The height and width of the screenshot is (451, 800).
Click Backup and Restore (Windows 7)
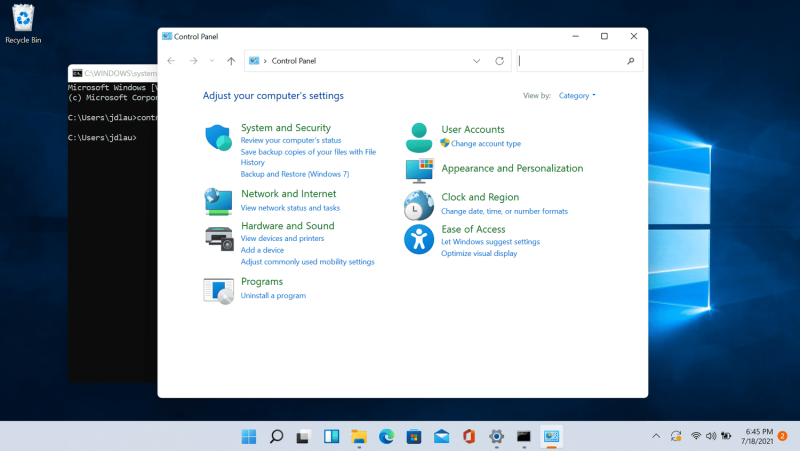294,174
